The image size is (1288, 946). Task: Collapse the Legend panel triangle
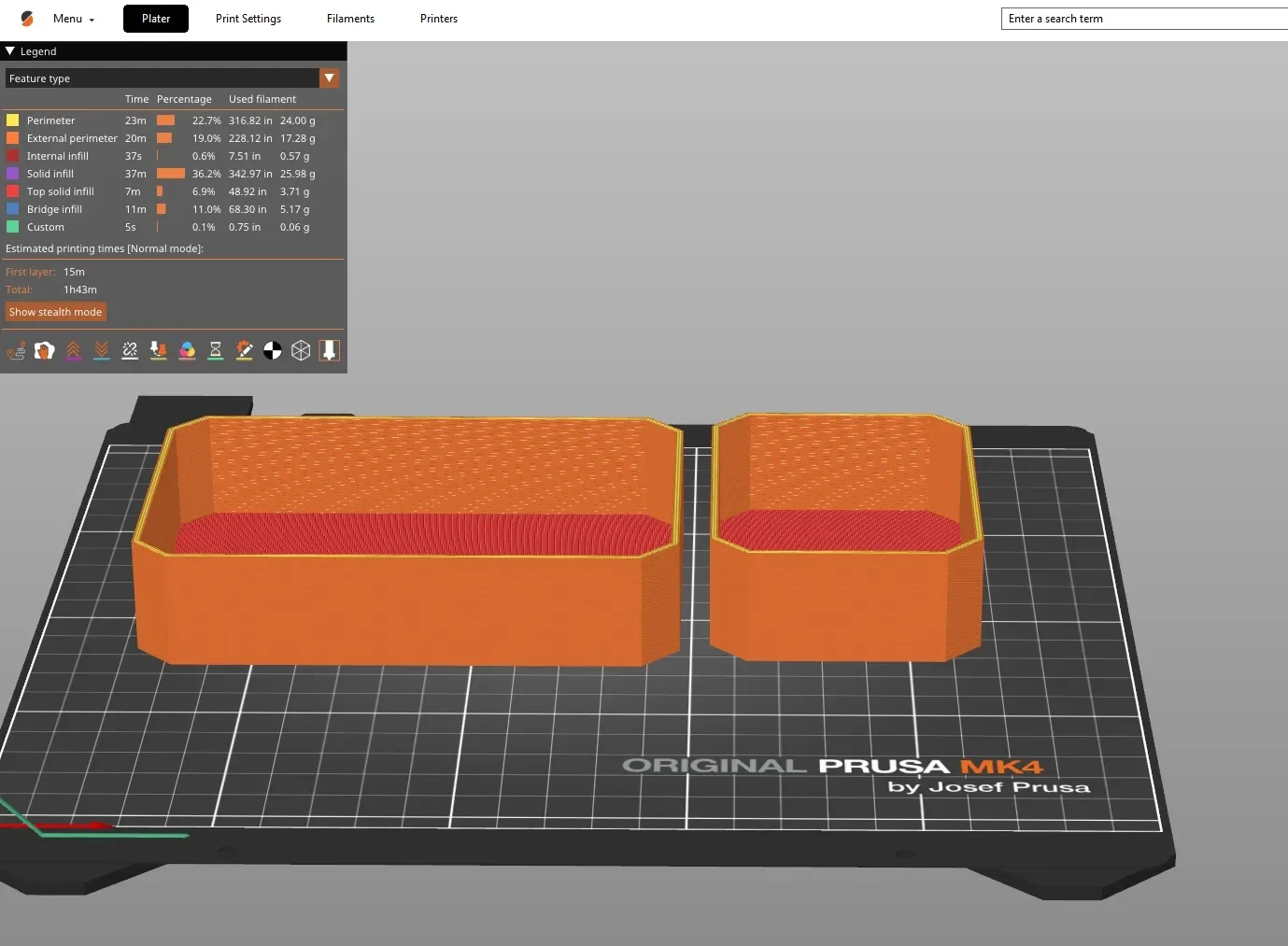[10, 51]
